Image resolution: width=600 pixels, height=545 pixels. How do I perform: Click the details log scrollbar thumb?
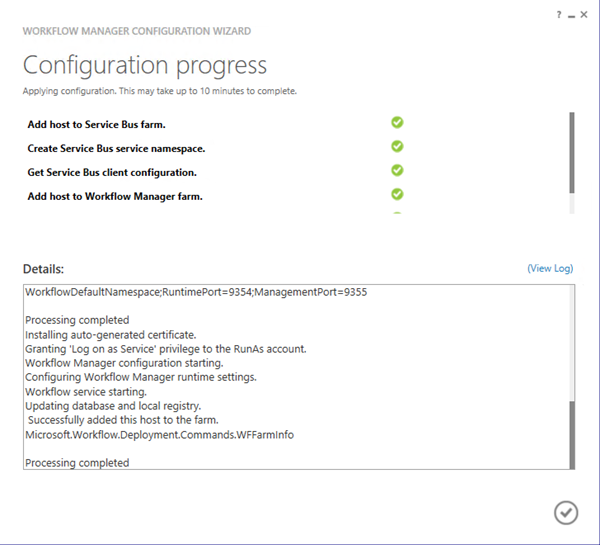[572, 435]
